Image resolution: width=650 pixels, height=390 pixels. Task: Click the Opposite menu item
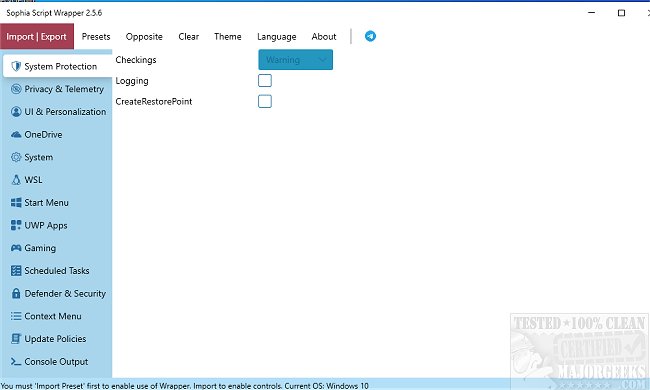[144, 37]
